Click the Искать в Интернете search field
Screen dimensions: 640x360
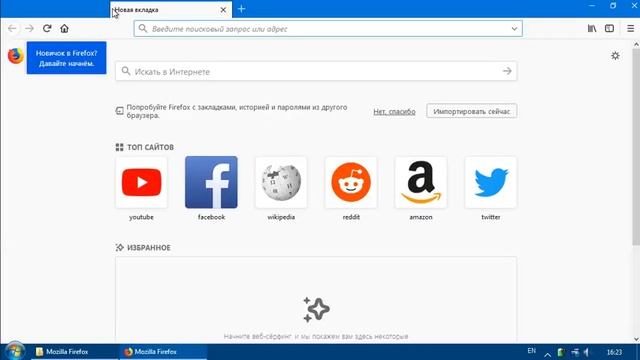coord(316,71)
